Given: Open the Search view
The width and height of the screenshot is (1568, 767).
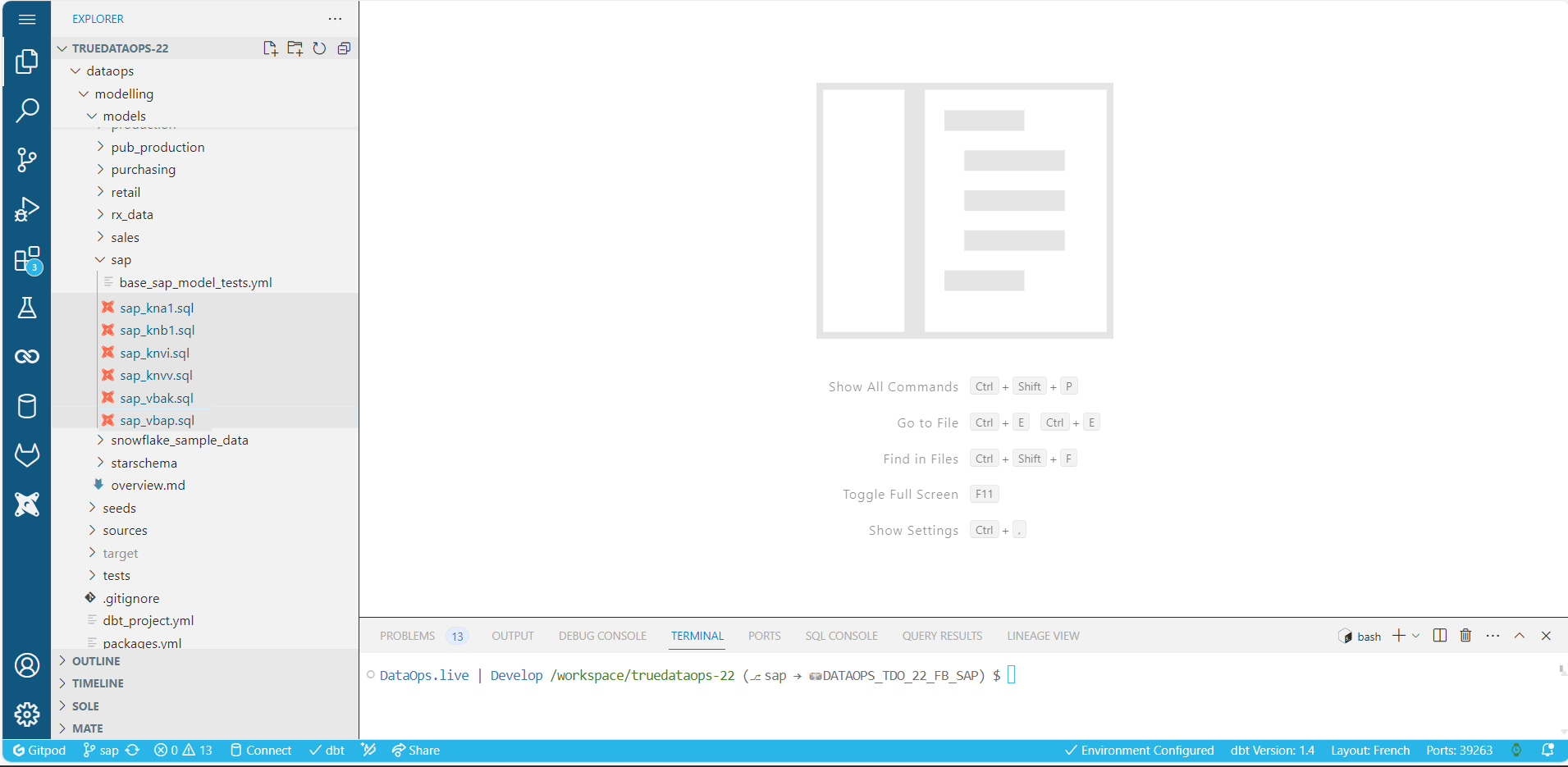Looking at the screenshot, I should pyautogui.click(x=27, y=109).
